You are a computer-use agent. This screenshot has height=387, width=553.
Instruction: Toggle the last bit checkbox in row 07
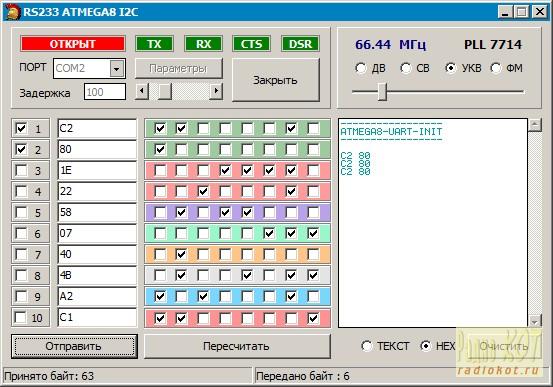click(x=313, y=233)
